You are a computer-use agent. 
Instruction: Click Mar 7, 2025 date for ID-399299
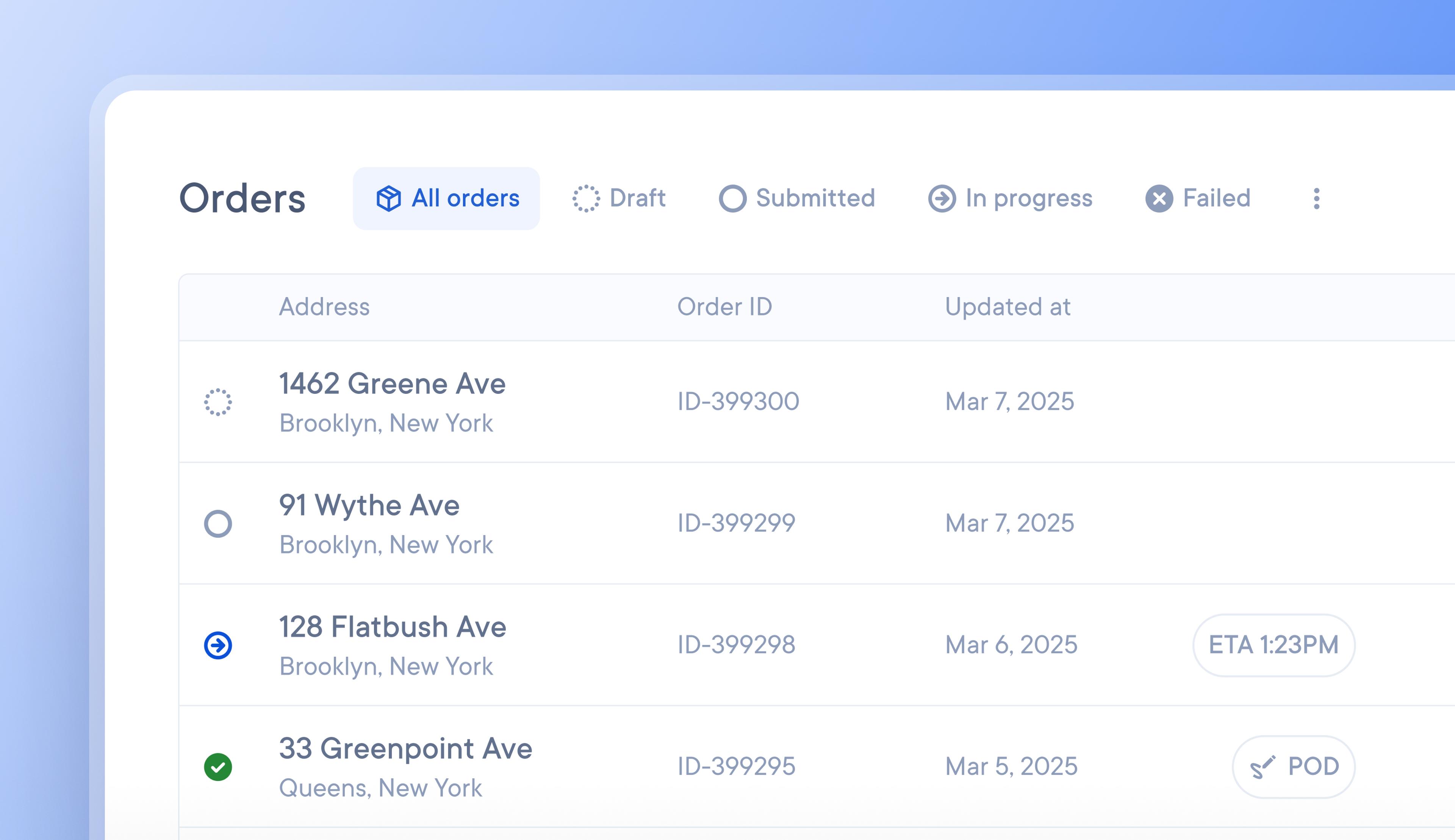1009,523
